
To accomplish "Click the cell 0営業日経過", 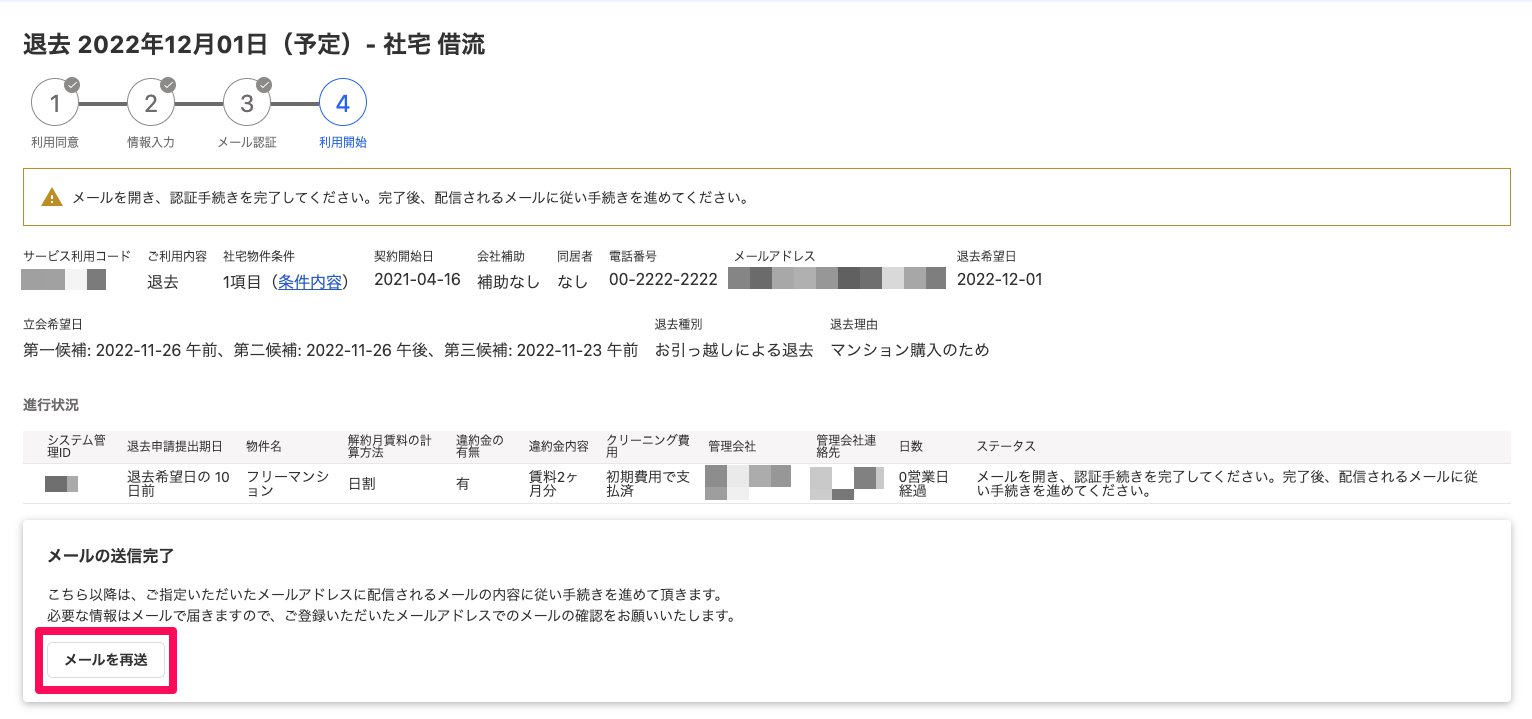I will pos(924,484).
